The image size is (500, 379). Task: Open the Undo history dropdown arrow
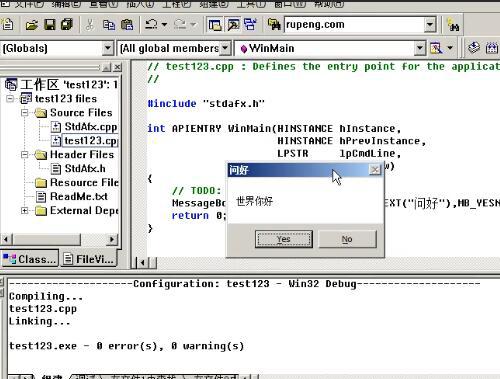pyautogui.click(x=164, y=24)
